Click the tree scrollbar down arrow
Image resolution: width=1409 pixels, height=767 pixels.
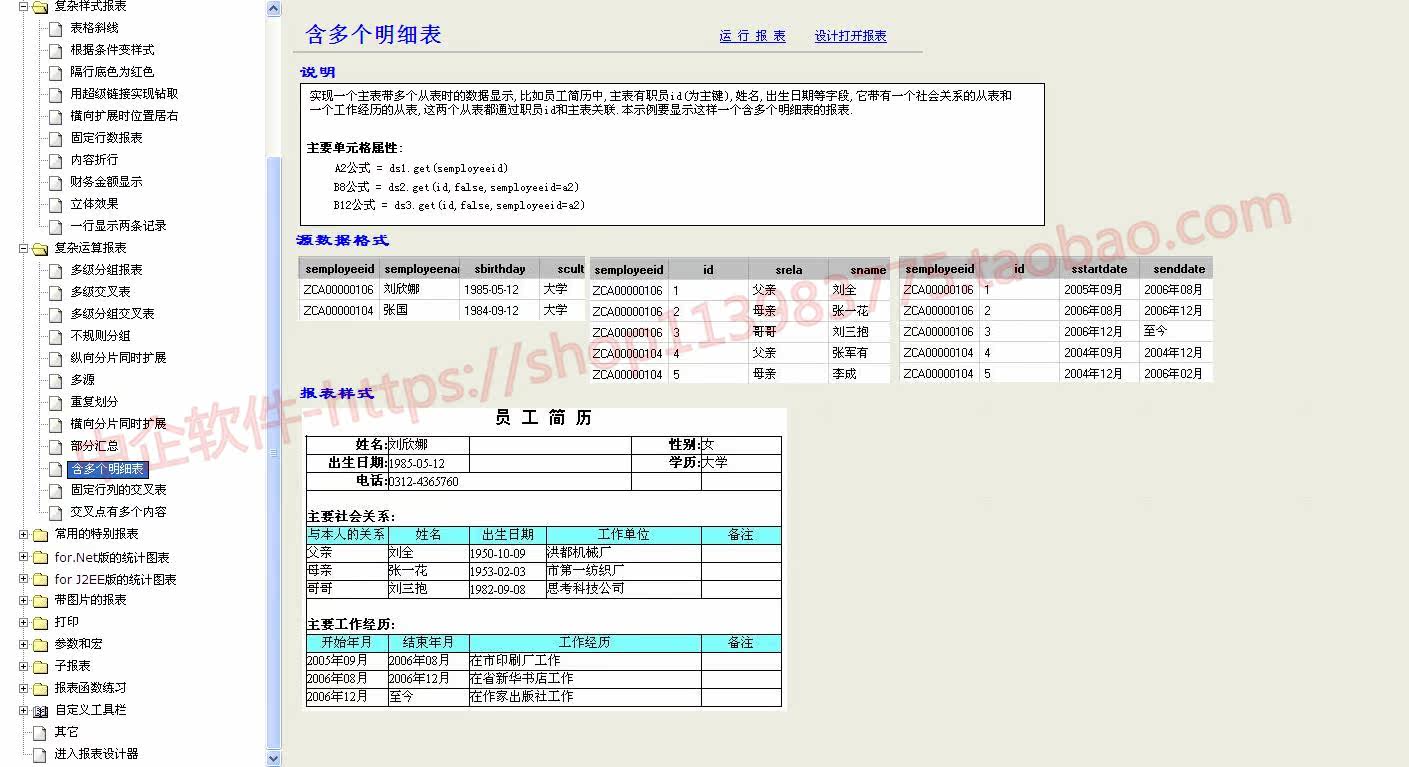click(274, 759)
